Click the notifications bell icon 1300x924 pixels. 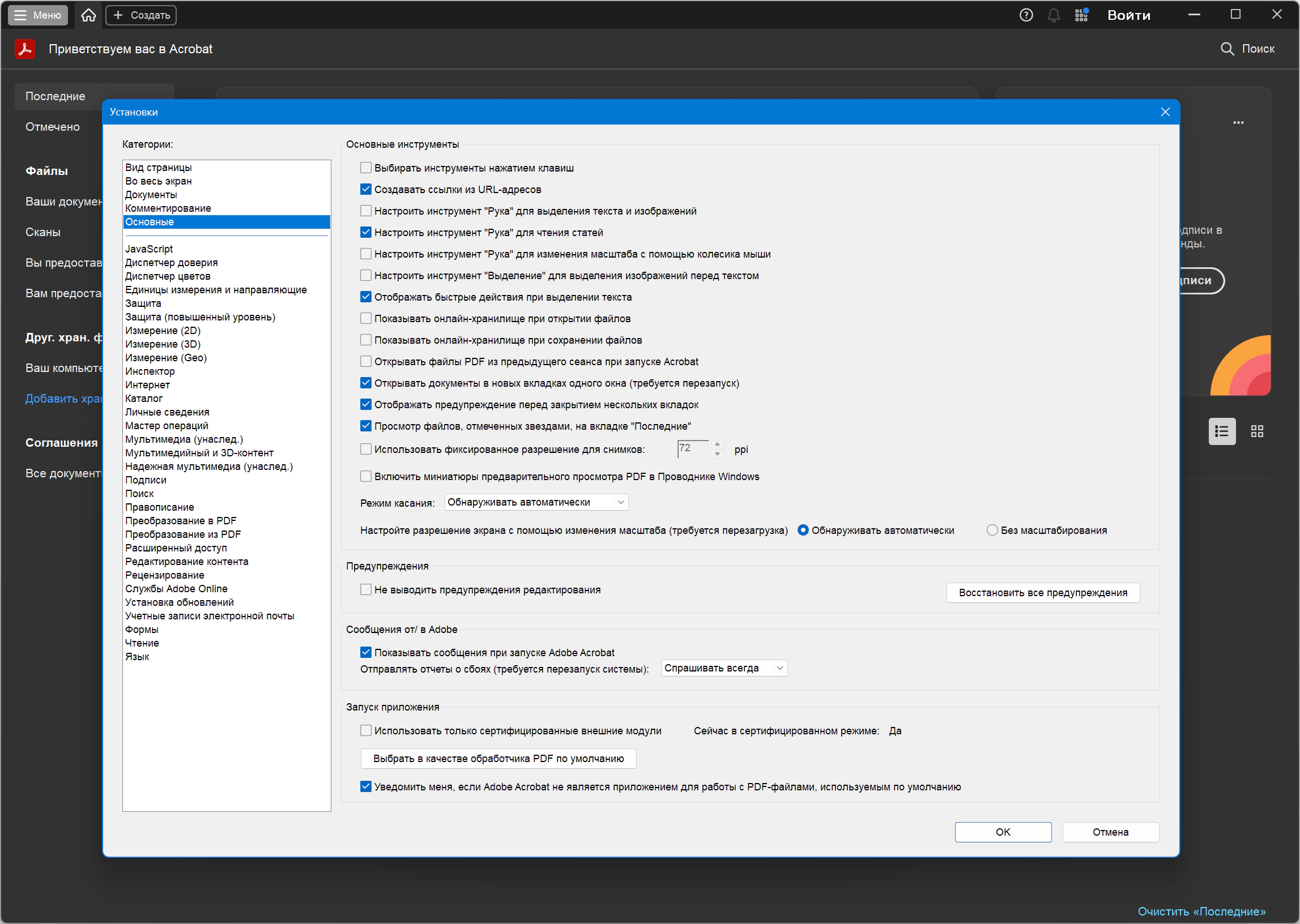point(1054,15)
